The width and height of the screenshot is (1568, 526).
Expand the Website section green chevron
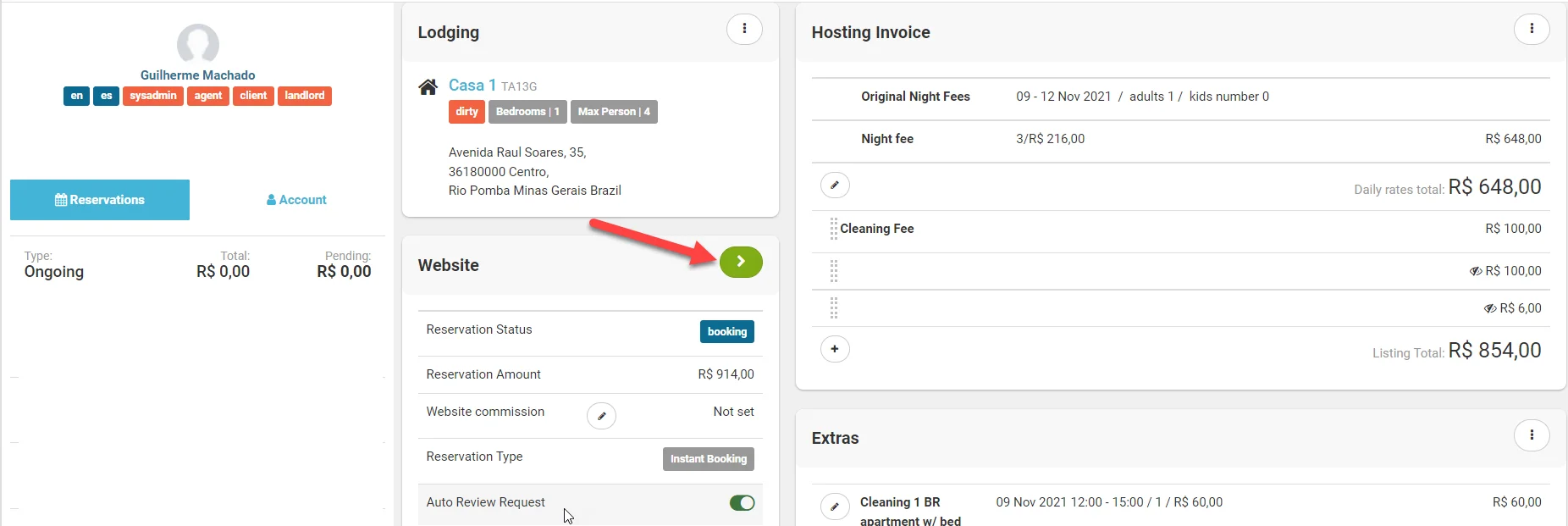coord(741,263)
